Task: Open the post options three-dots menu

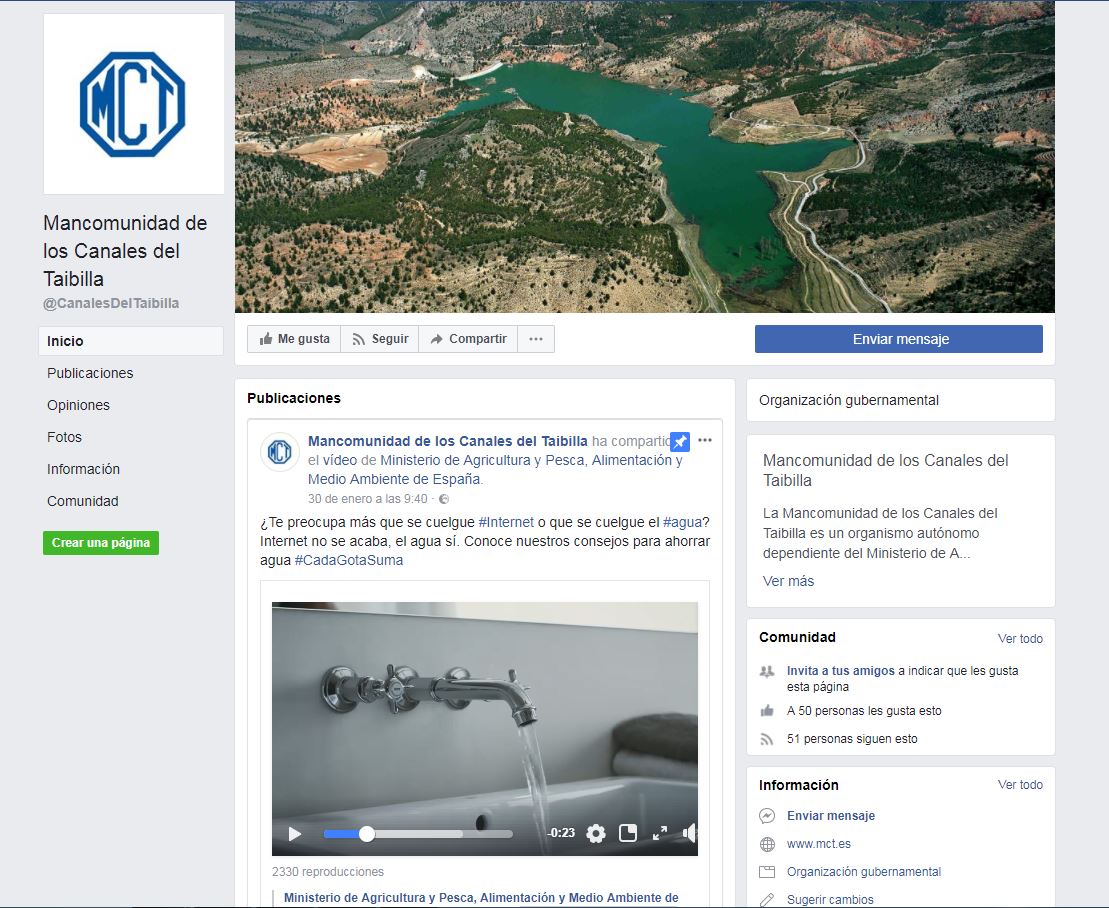Action: tap(704, 440)
